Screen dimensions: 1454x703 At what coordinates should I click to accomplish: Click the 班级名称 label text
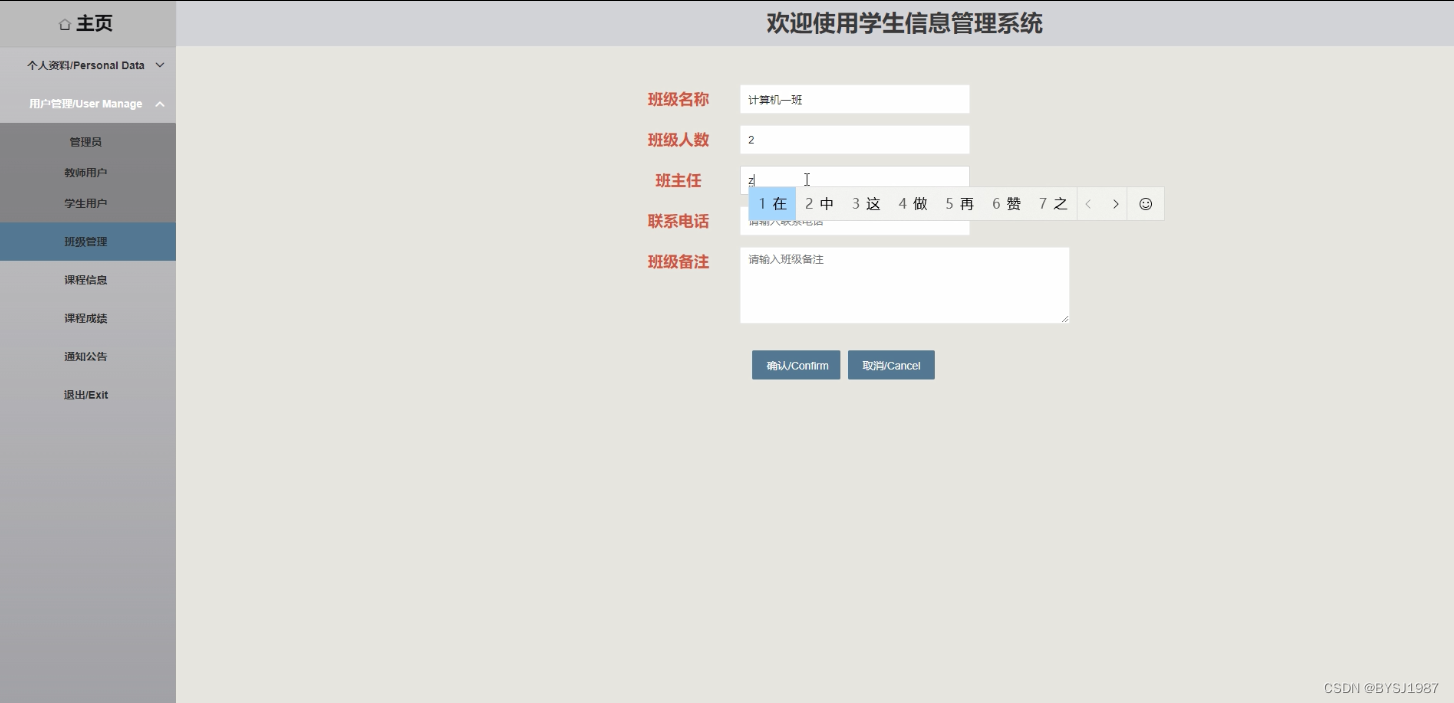[678, 99]
